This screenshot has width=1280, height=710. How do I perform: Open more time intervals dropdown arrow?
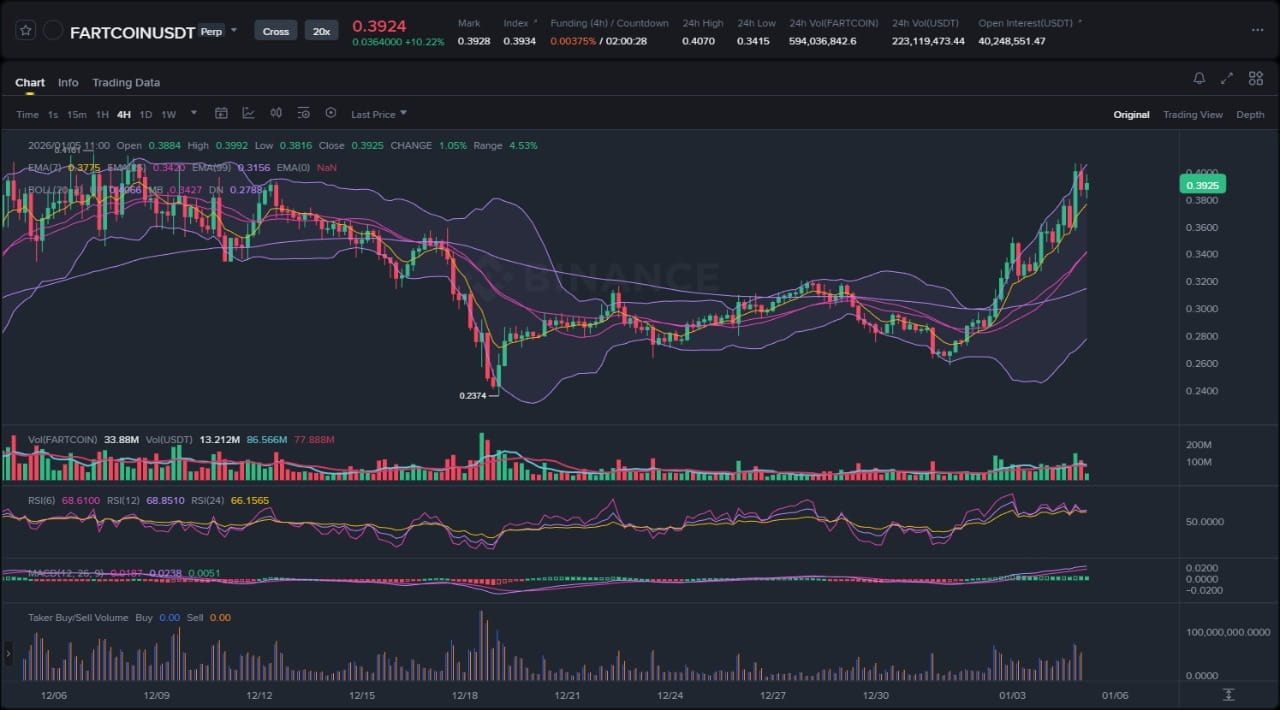(x=193, y=113)
